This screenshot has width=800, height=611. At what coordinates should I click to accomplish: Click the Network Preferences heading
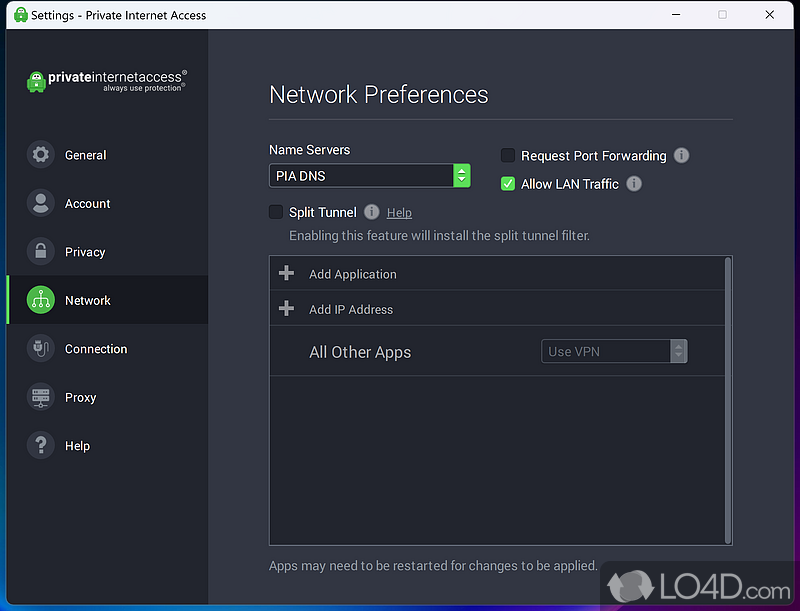[x=379, y=94]
